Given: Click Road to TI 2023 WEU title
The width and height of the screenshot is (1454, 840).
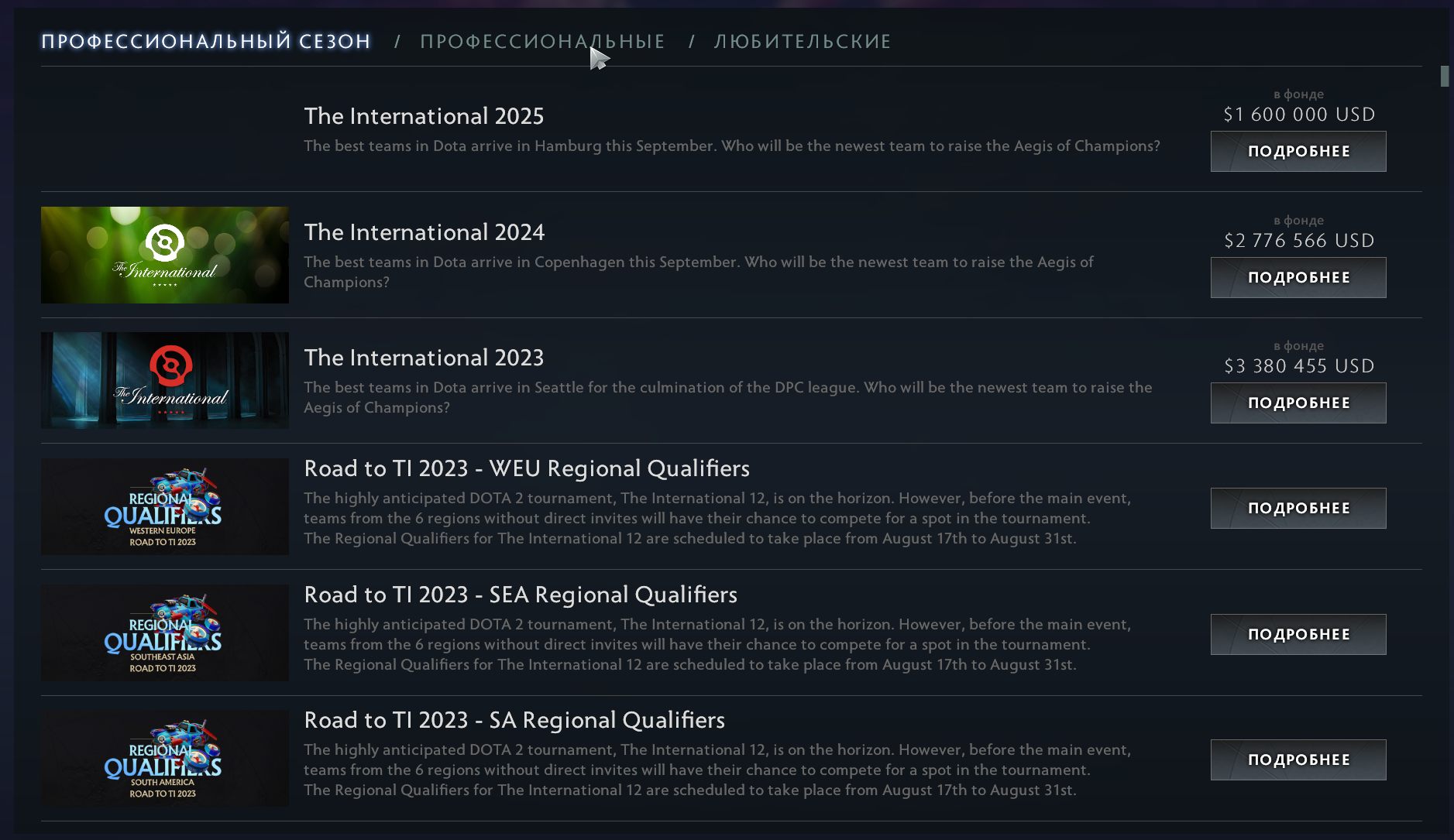Looking at the screenshot, I should tap(527, 468).
